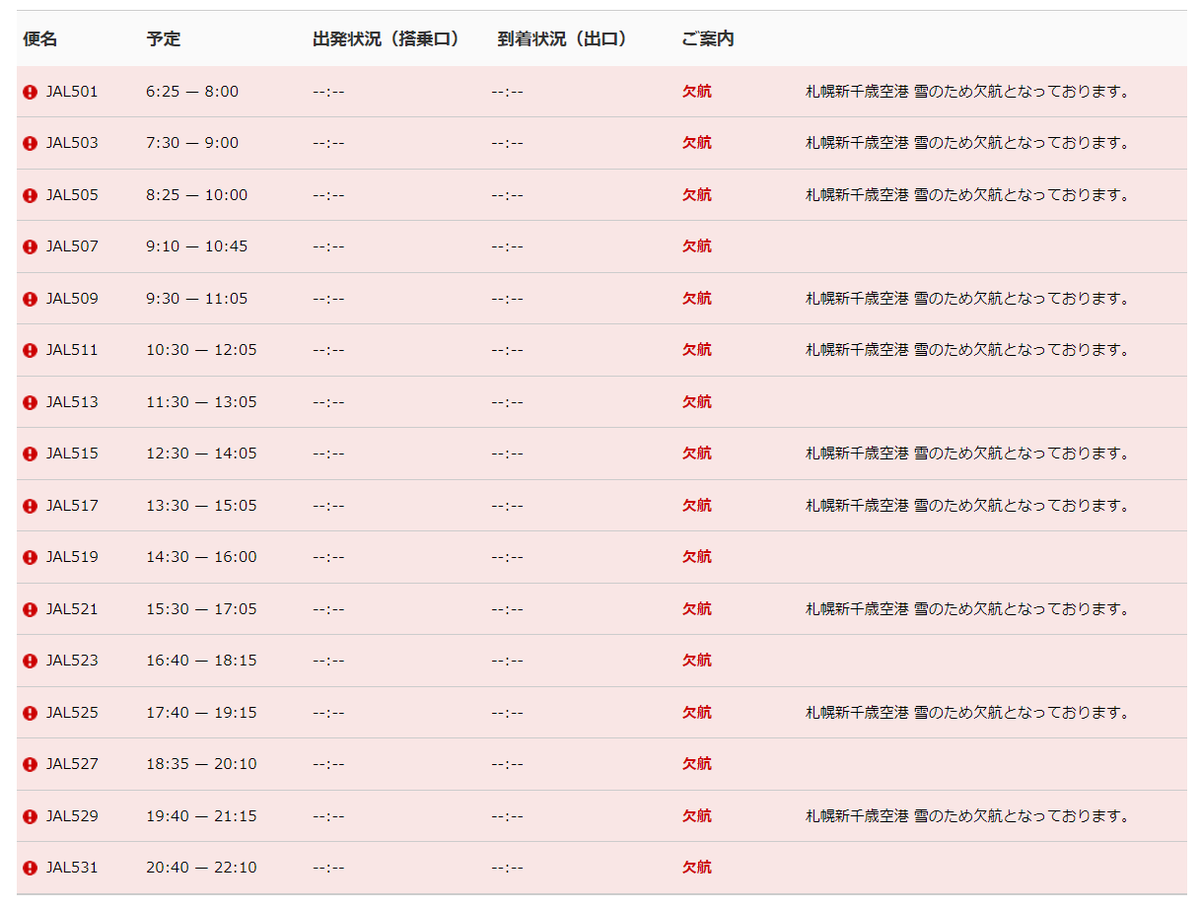
Task: Click the 出発状況（搭乗口） column header
Action: 386,39
